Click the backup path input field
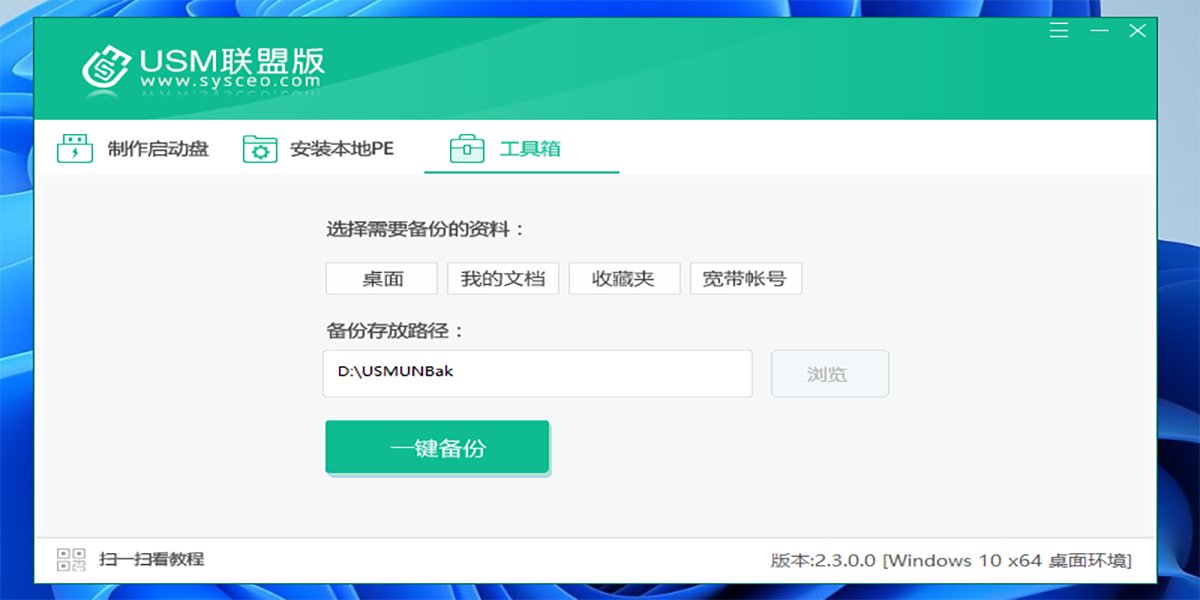 538,373
